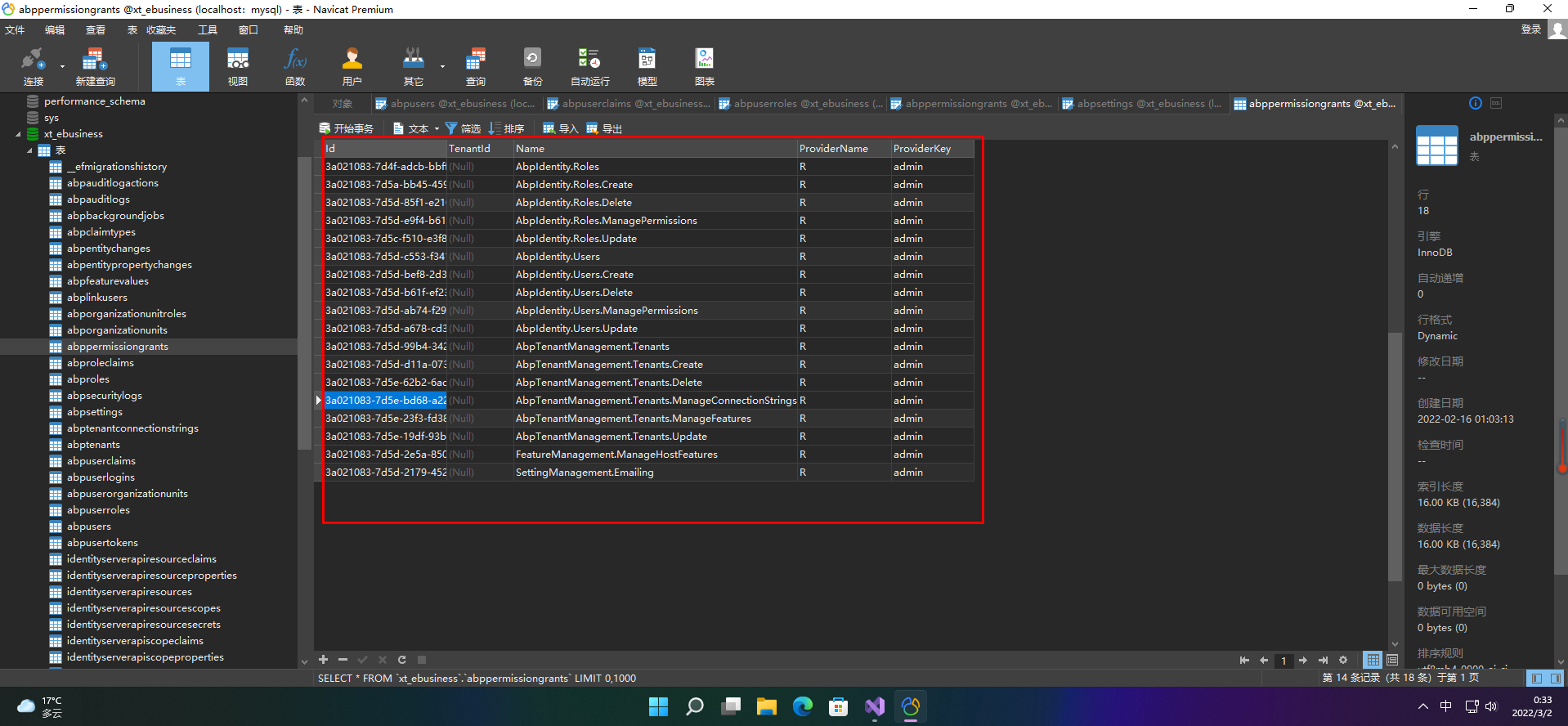
Task: Switch to the 对象 tab
Action: coord(343,104)
